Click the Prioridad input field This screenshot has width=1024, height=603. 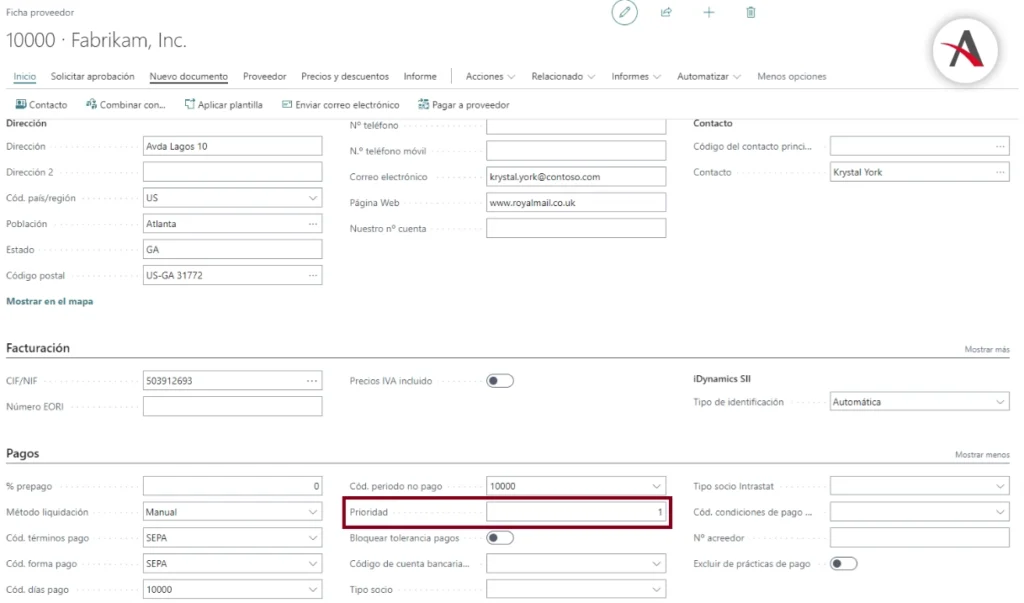tap(575, 512)
